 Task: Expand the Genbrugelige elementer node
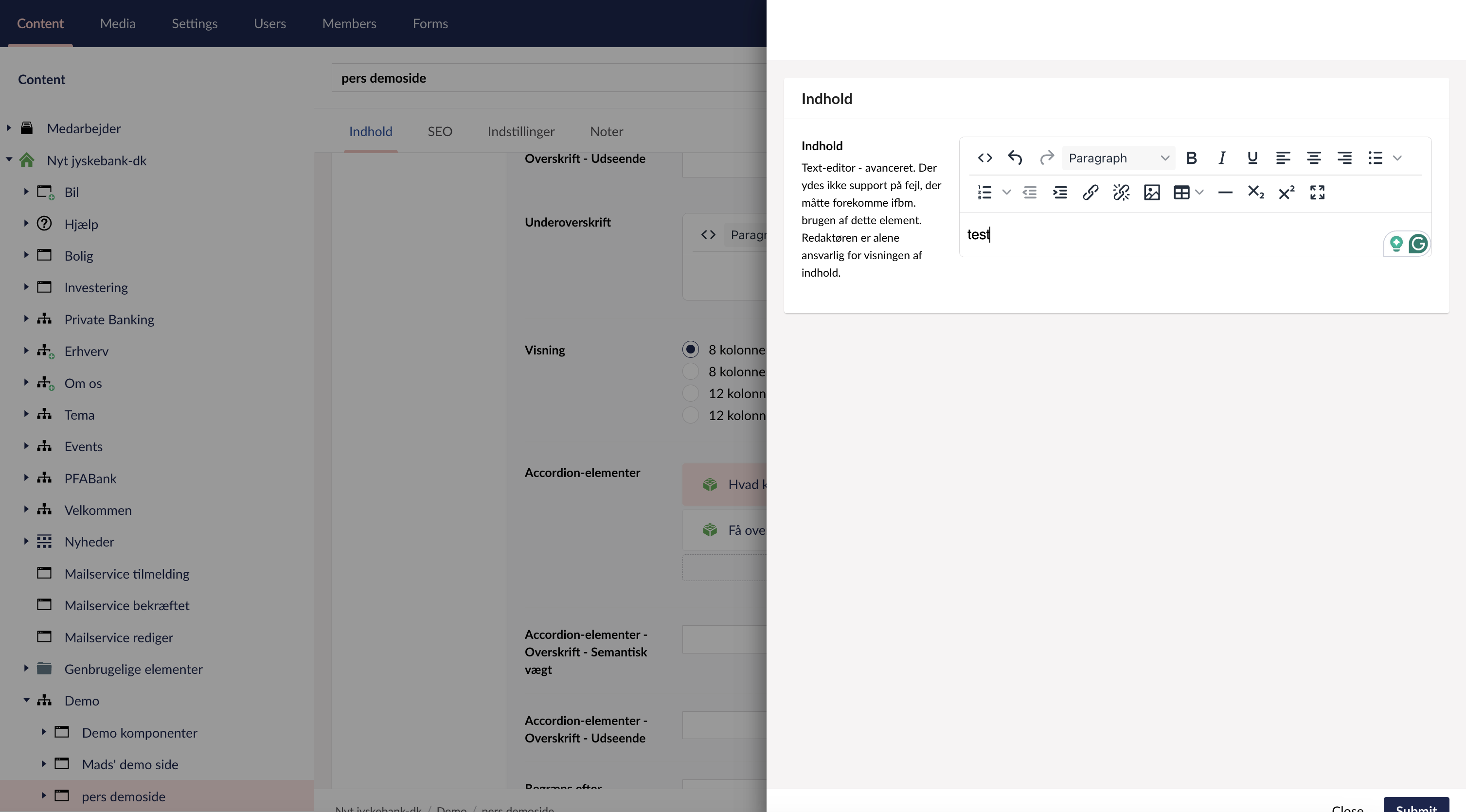click(26, 669)
